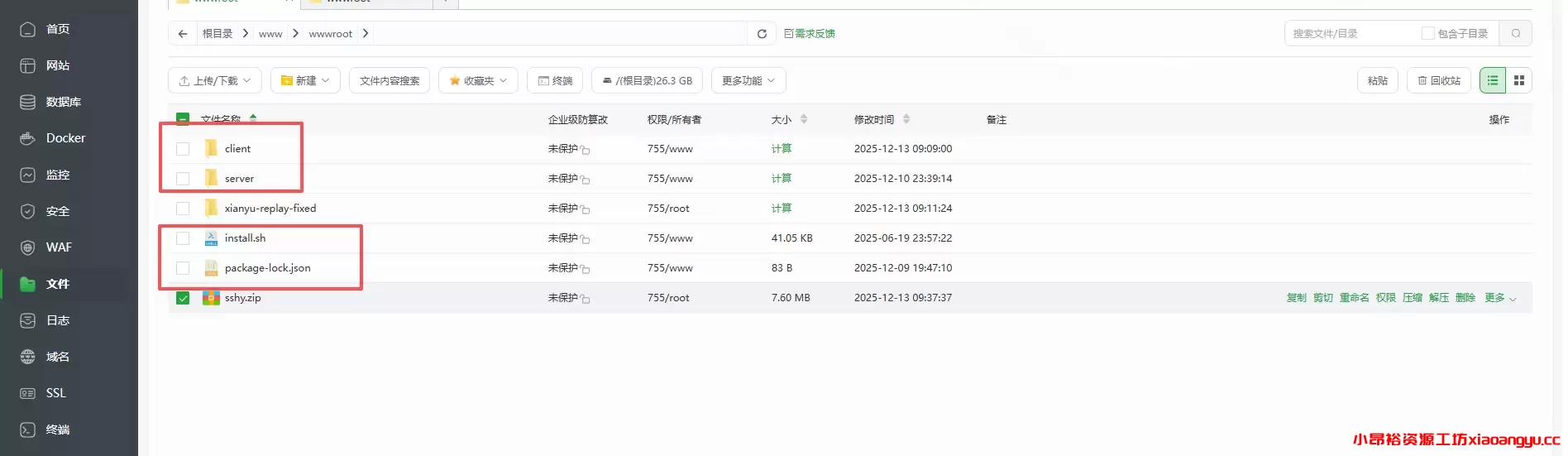Open 监控 in the sidebar
Viewport: 1568px width, 456px height.
[x=57, y=175]
